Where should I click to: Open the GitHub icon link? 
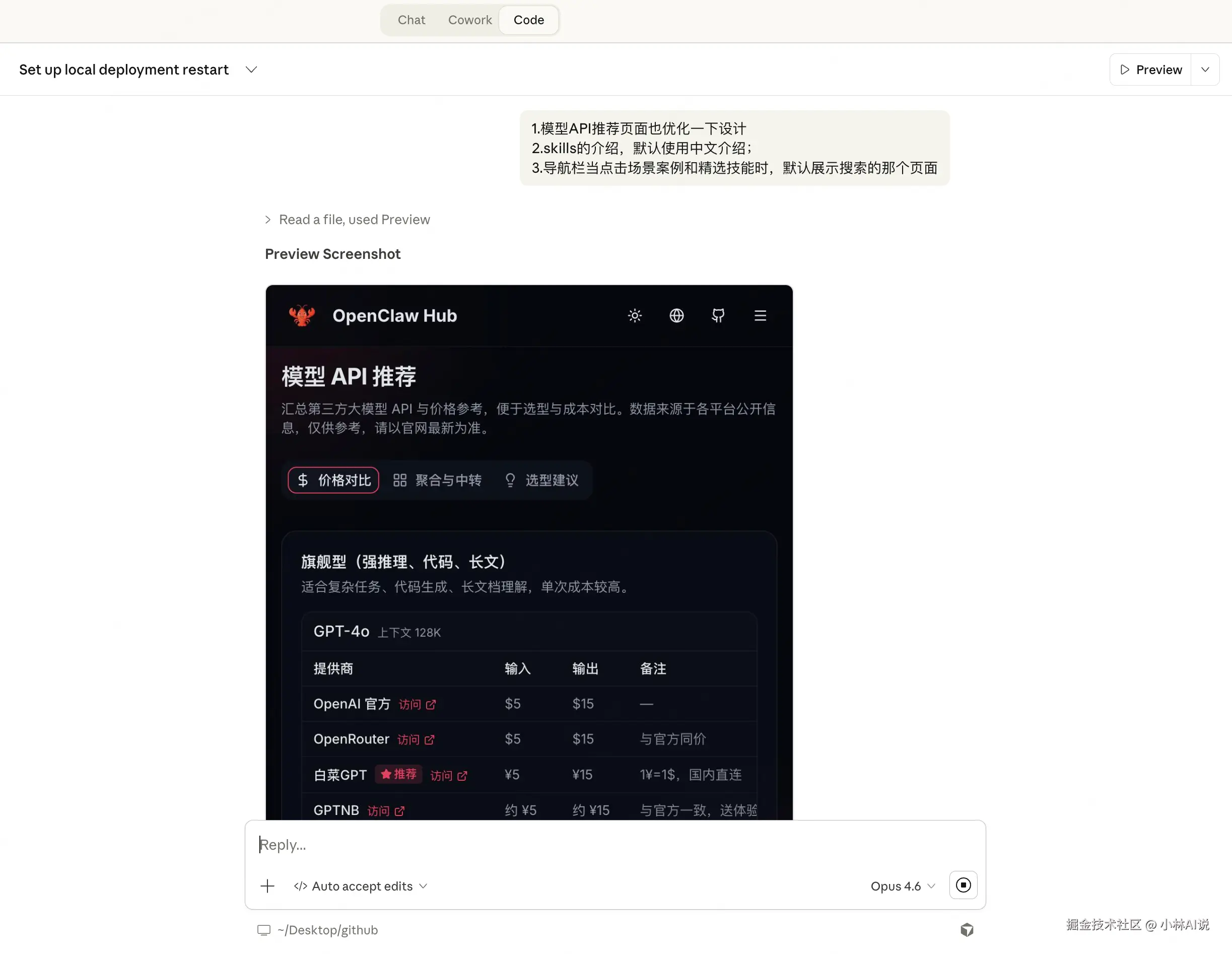pyautogui.click(x=718, y=315)
